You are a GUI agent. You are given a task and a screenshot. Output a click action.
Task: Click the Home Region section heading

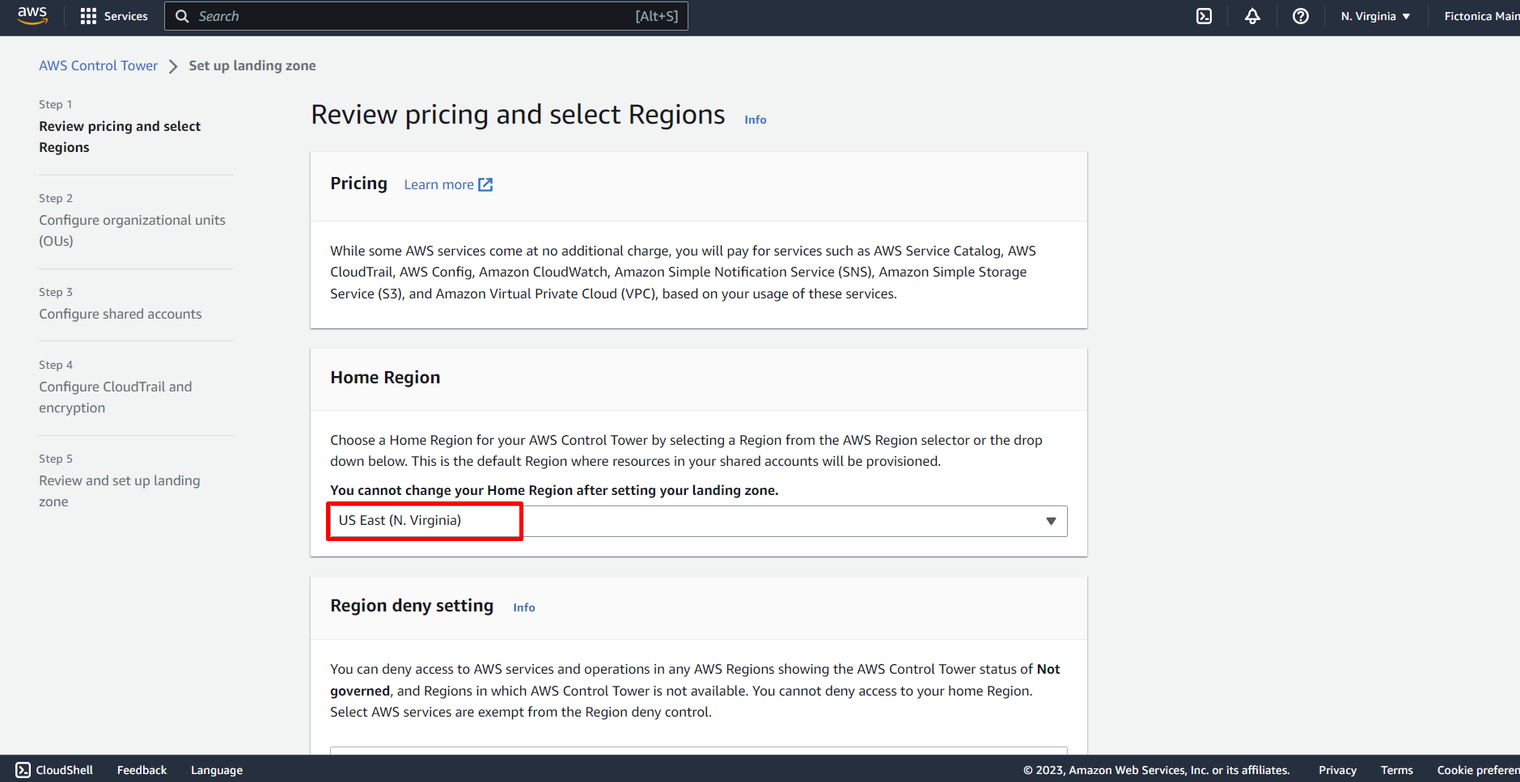[x=385, y=377]
